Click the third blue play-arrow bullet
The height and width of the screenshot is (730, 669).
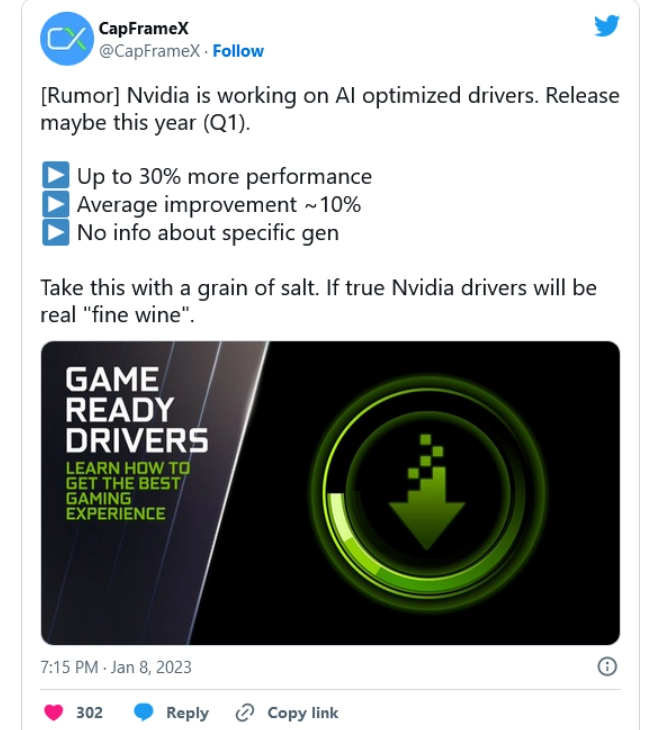(56, 232)
